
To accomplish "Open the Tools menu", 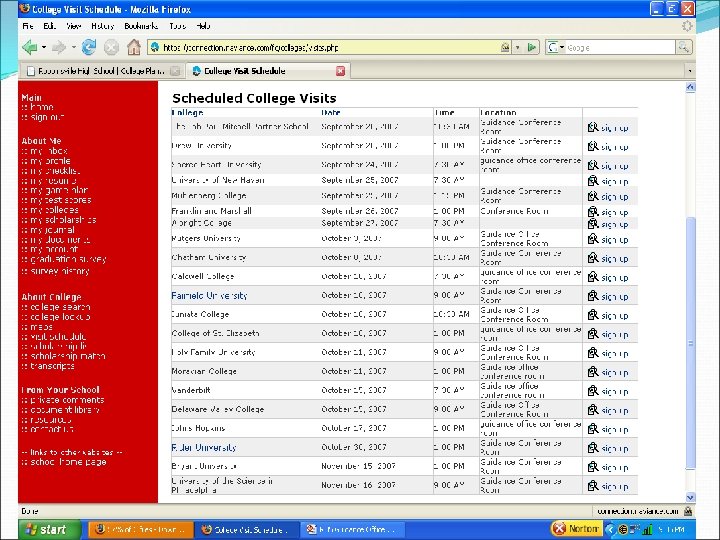I will [178, 26].
